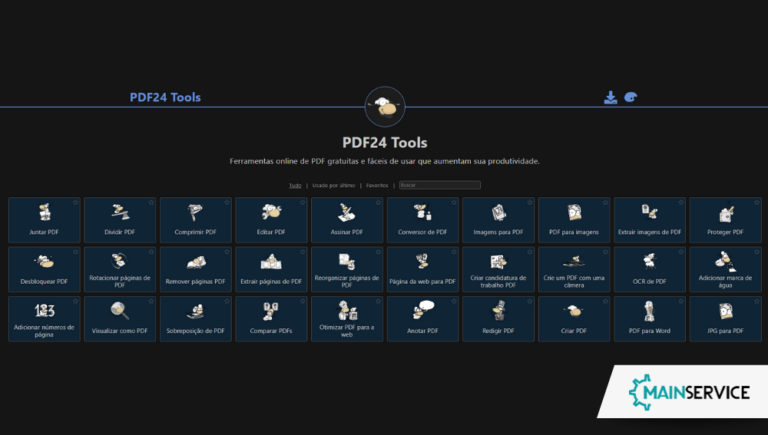Choose Extrair páginas de PDF tool
Screen dimensions: 768x435
pos(271,269)
